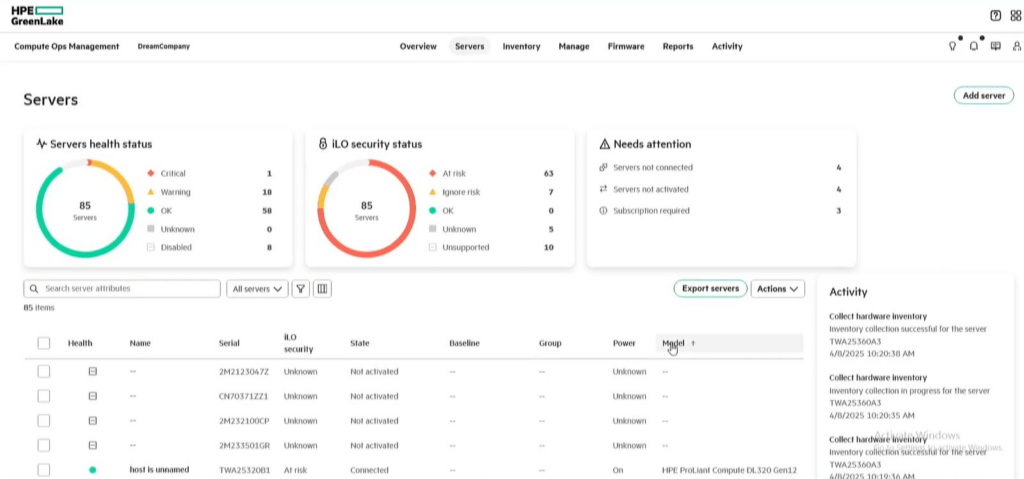Sort by the Power column header
This screenshot has height=479, width=1024.
click(x=624, y=343)
